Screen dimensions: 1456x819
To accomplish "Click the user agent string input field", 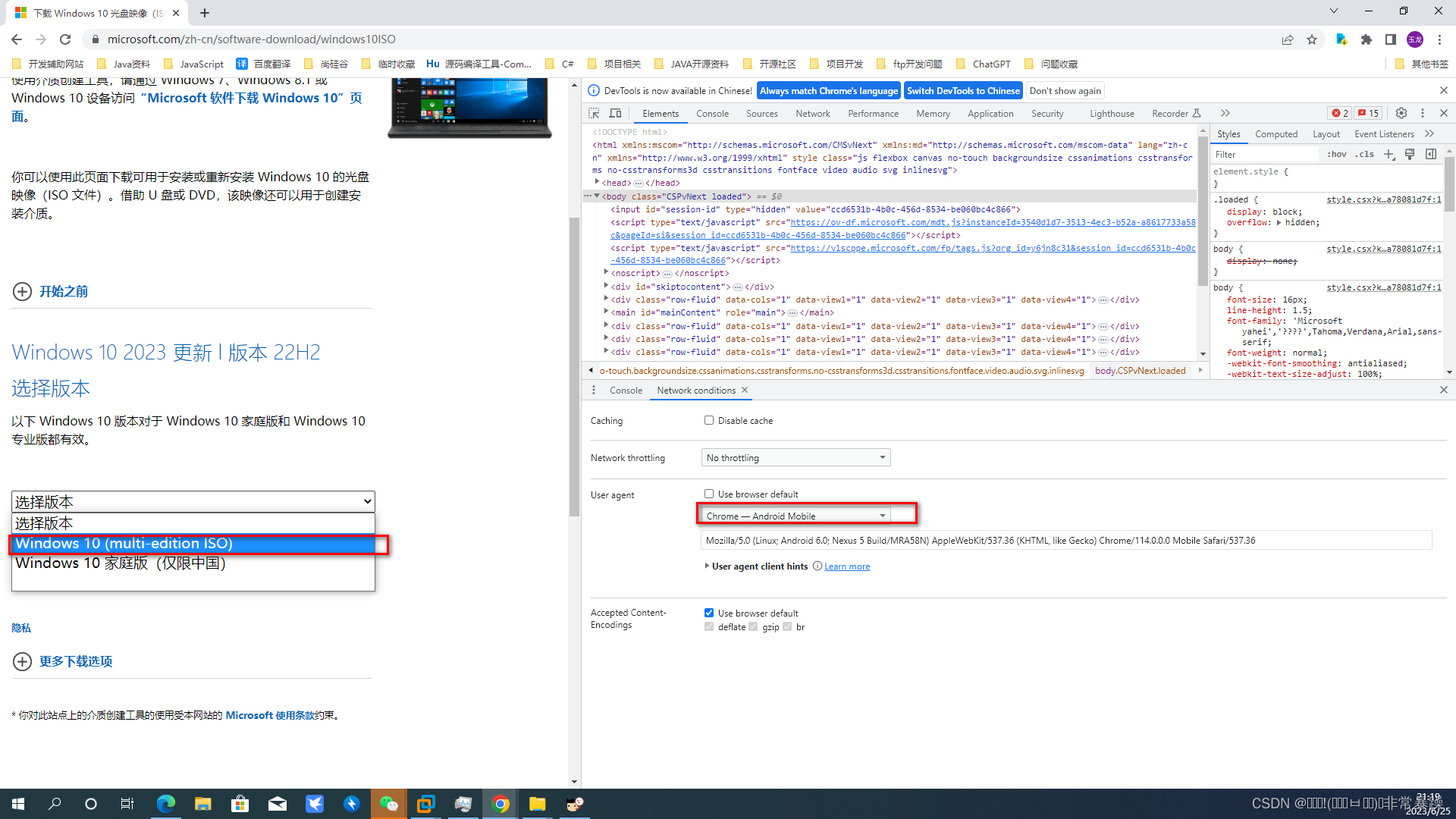I will tap(1066, 541).
